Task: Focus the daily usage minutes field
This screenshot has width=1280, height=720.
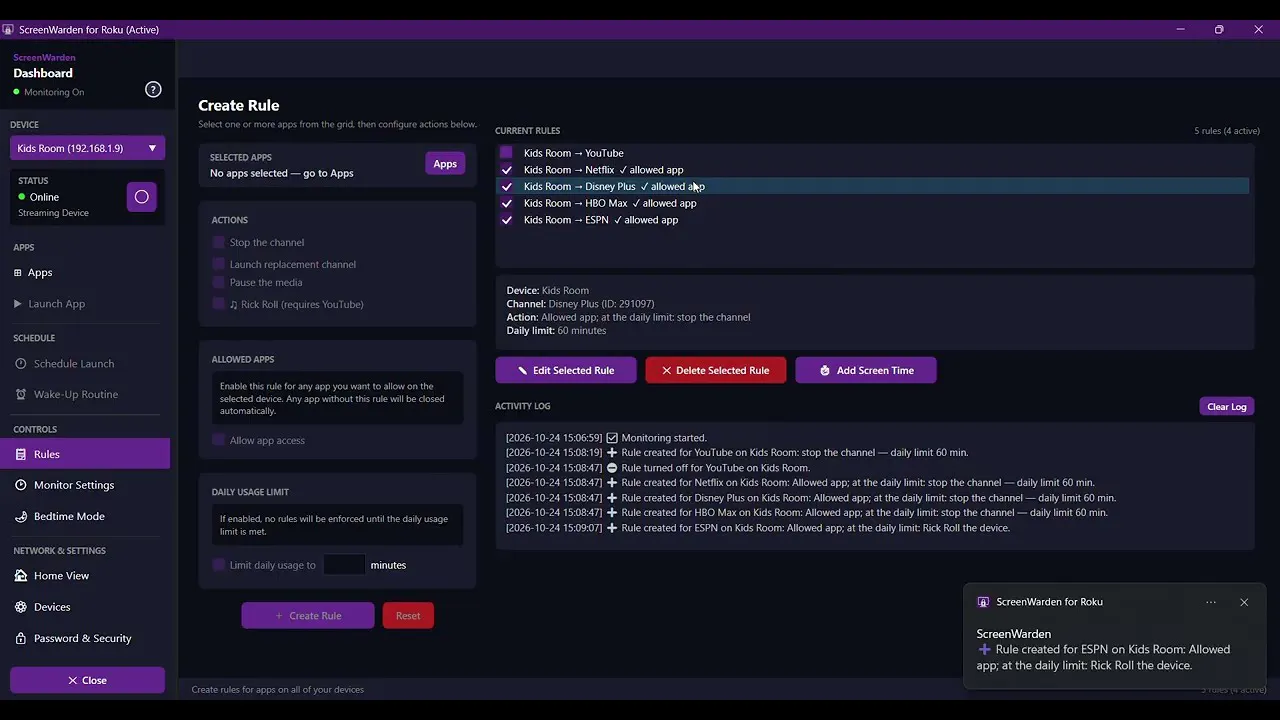Action: click(344, 565)
